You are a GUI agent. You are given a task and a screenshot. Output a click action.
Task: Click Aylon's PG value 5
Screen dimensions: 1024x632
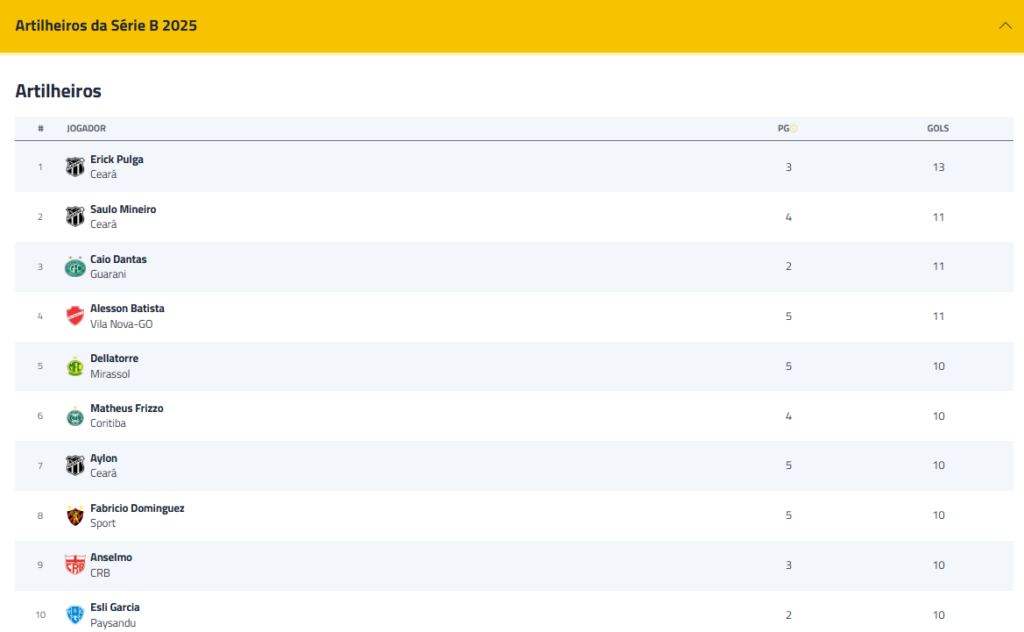[788, 466]
